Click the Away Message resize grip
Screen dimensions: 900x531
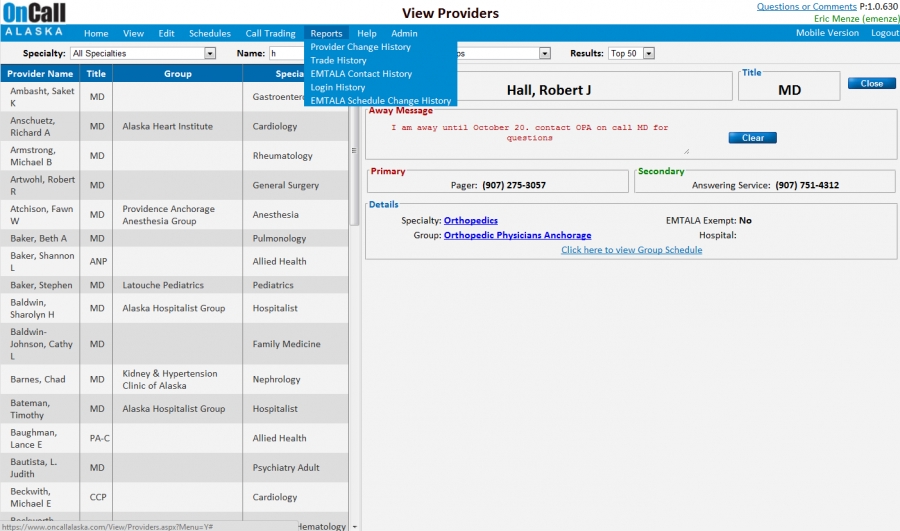(686, 151)
